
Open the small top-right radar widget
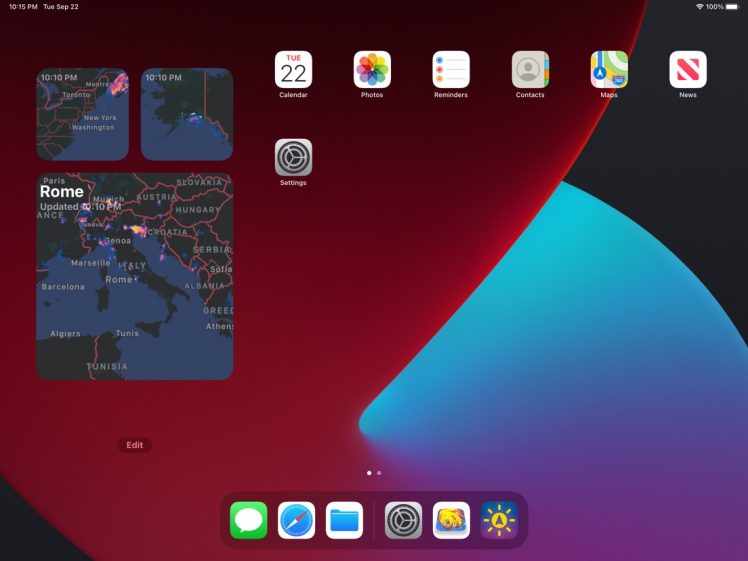(187, 114)
